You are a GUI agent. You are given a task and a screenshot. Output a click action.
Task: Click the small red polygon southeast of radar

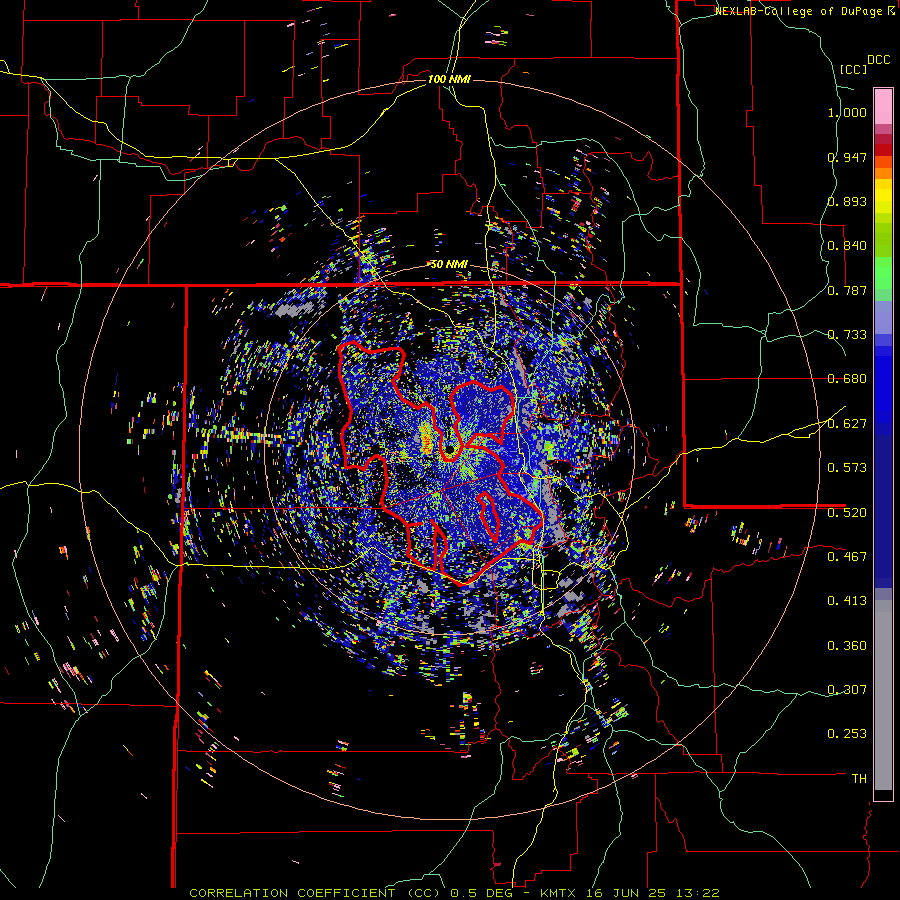[x=489, y=516]
